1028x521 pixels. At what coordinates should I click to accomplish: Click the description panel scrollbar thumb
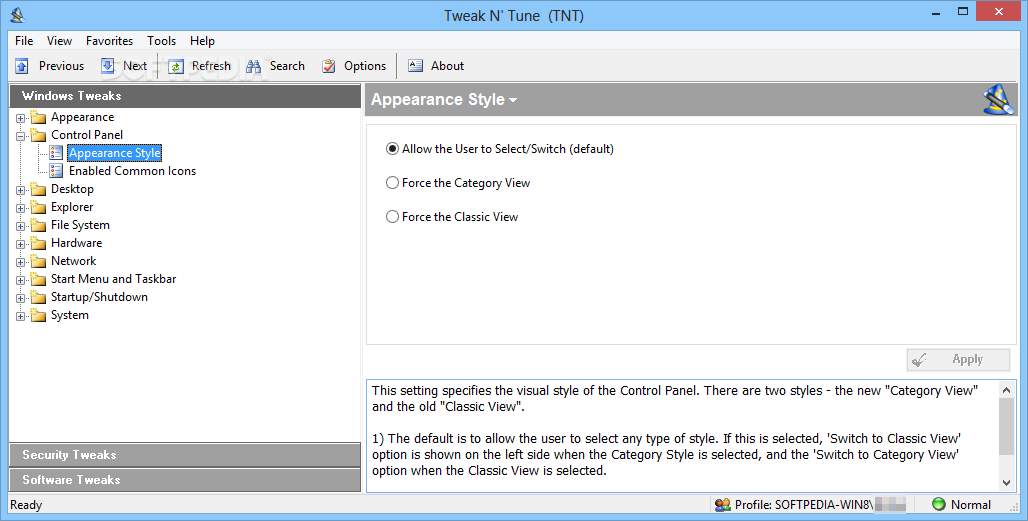tap(1006, 425)
